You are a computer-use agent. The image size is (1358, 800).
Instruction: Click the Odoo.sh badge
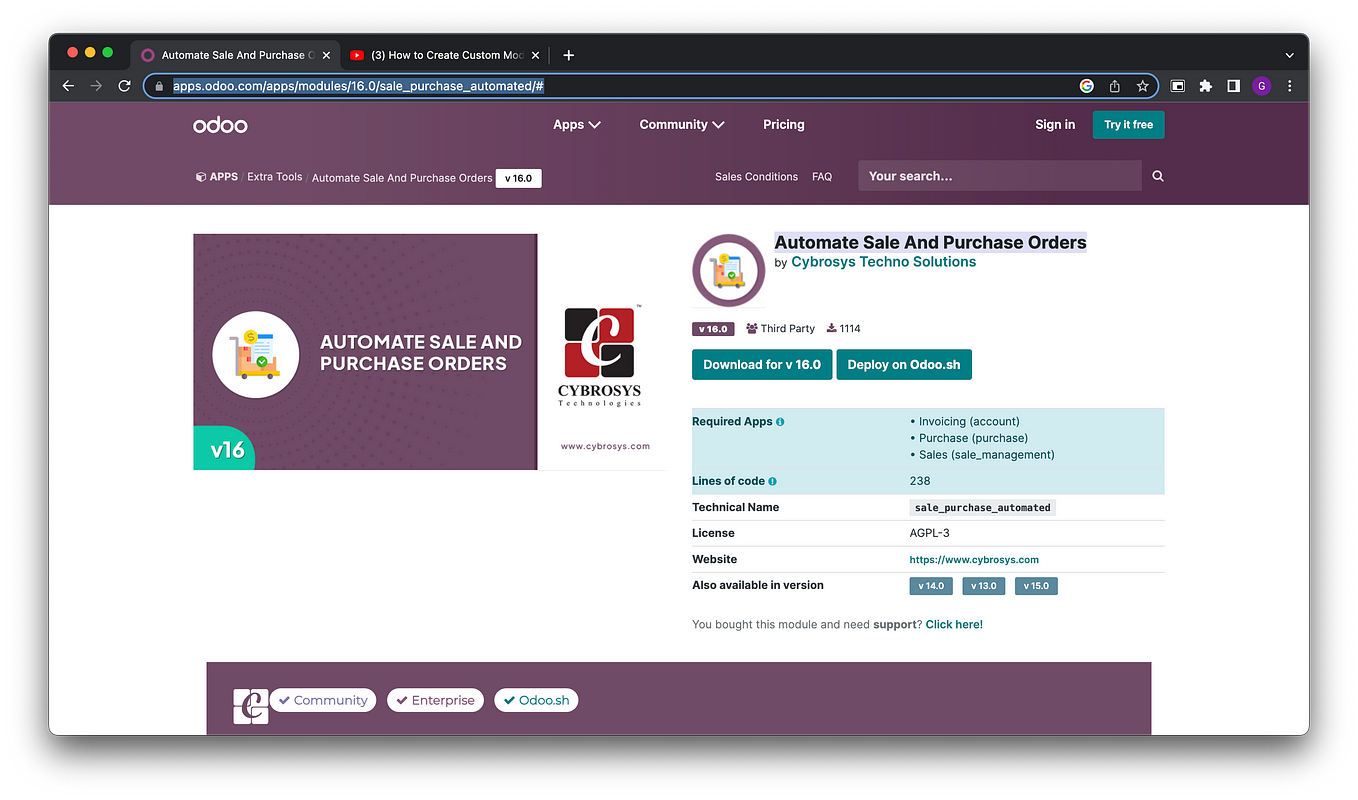coord(536,701)
